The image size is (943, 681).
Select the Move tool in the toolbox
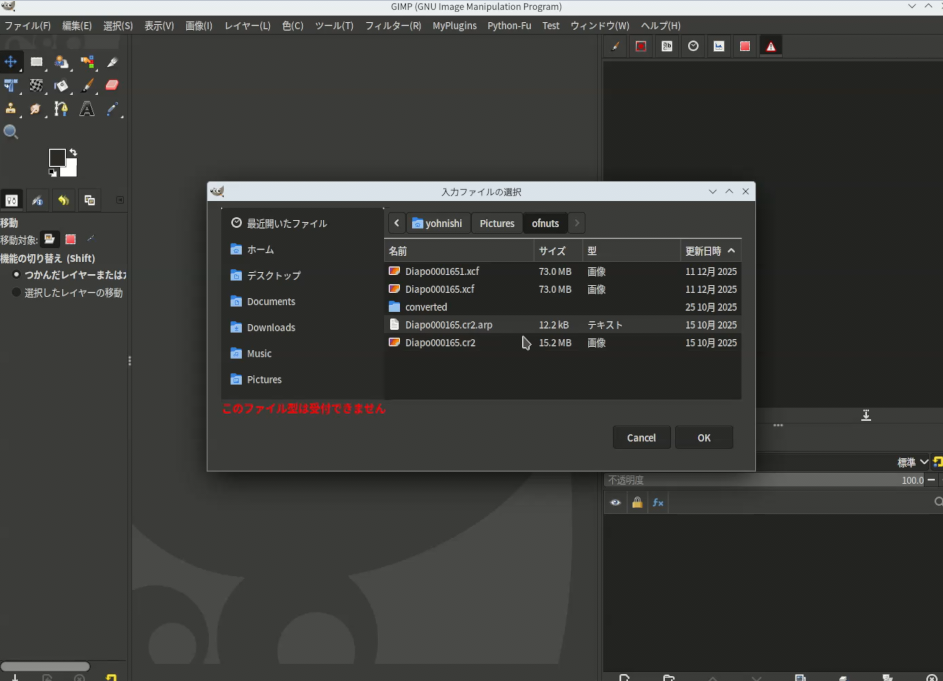pyautogui.click(x=10, y=62)
